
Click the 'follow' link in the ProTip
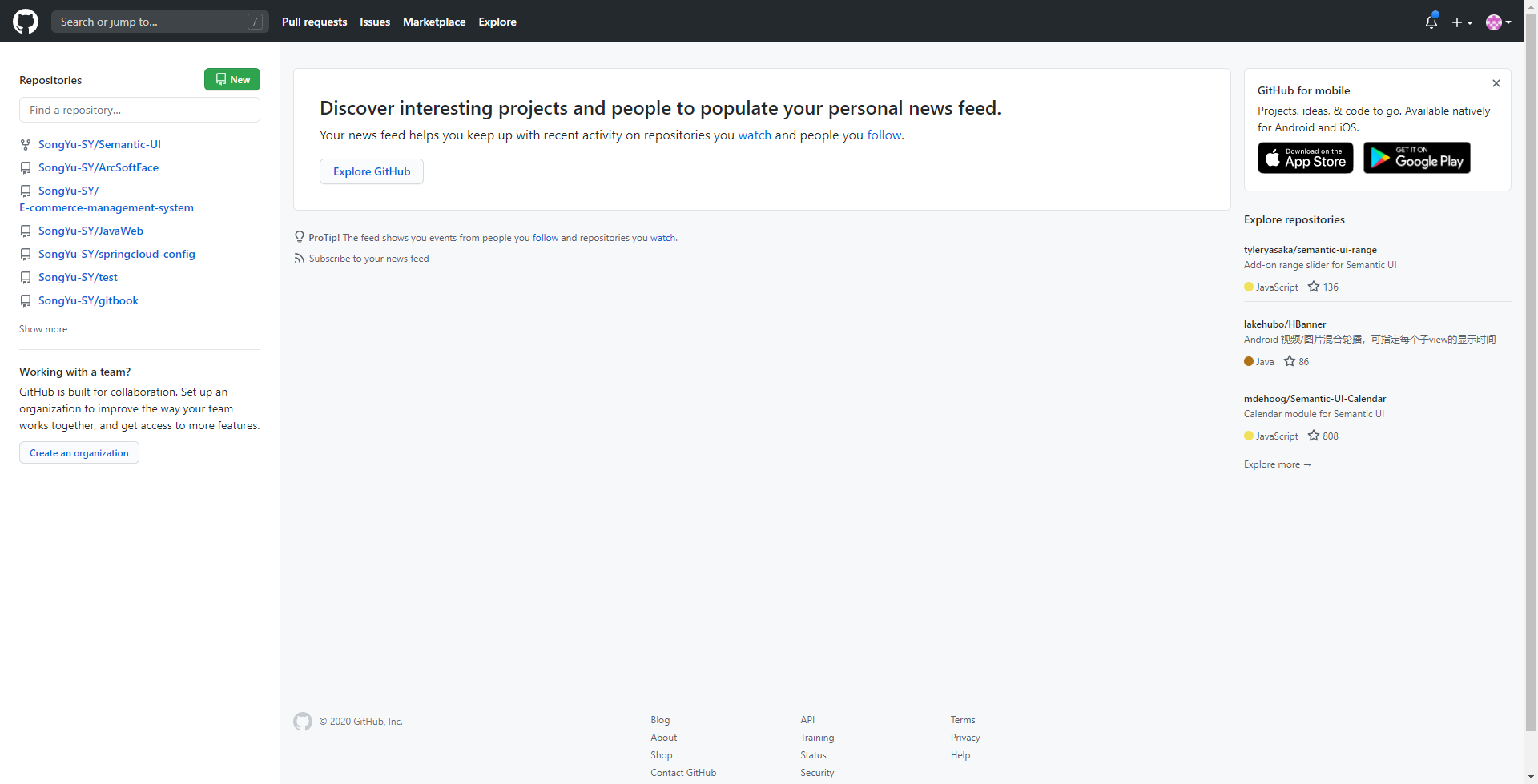click(546, 238)
